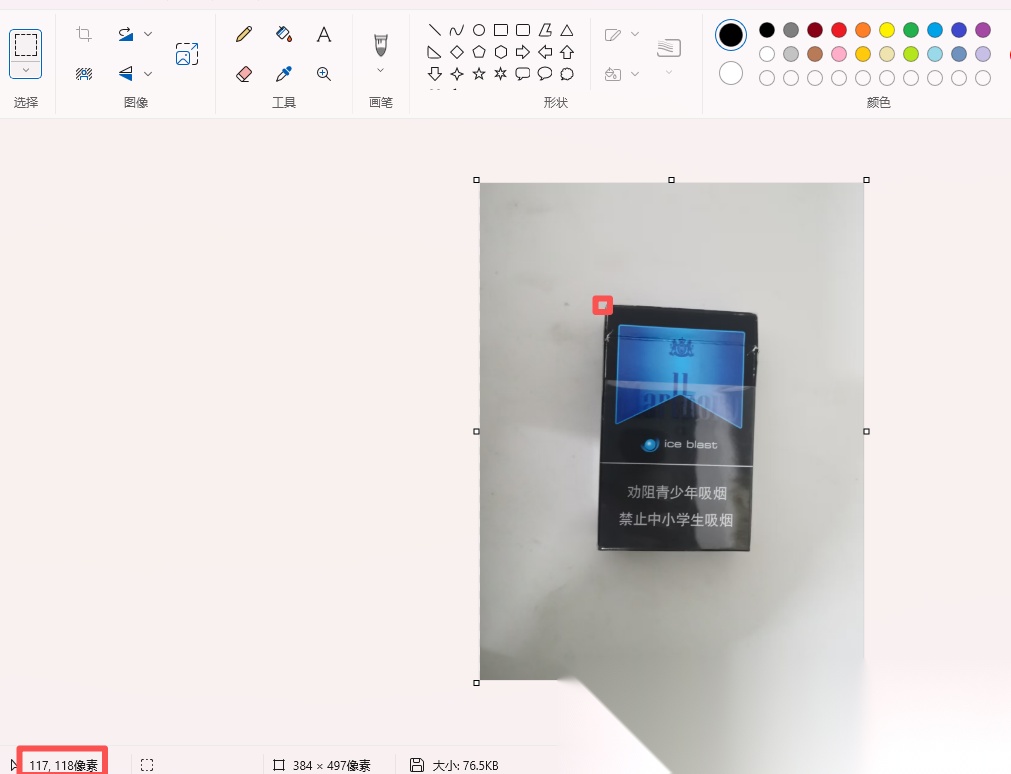This screenshot has width=1011, height=774.
Task: Open the image creator icon
Action: point(187,54)
